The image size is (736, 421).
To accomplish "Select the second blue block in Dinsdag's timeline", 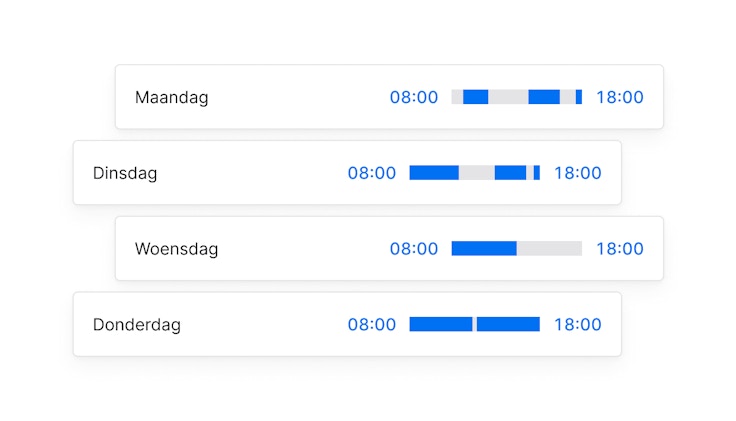I will coord(510,173).
